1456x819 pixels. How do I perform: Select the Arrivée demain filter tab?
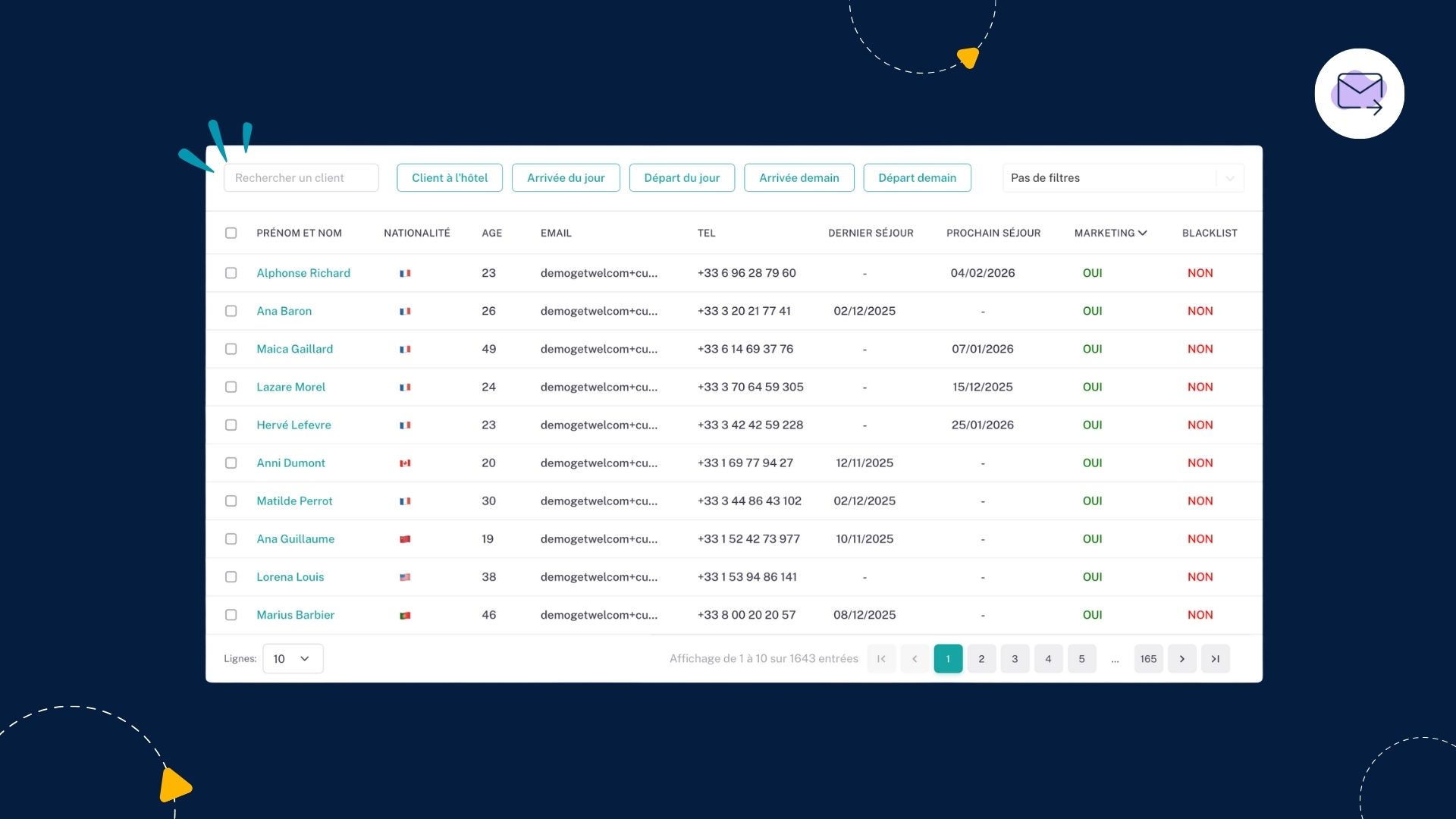(799, 177)
